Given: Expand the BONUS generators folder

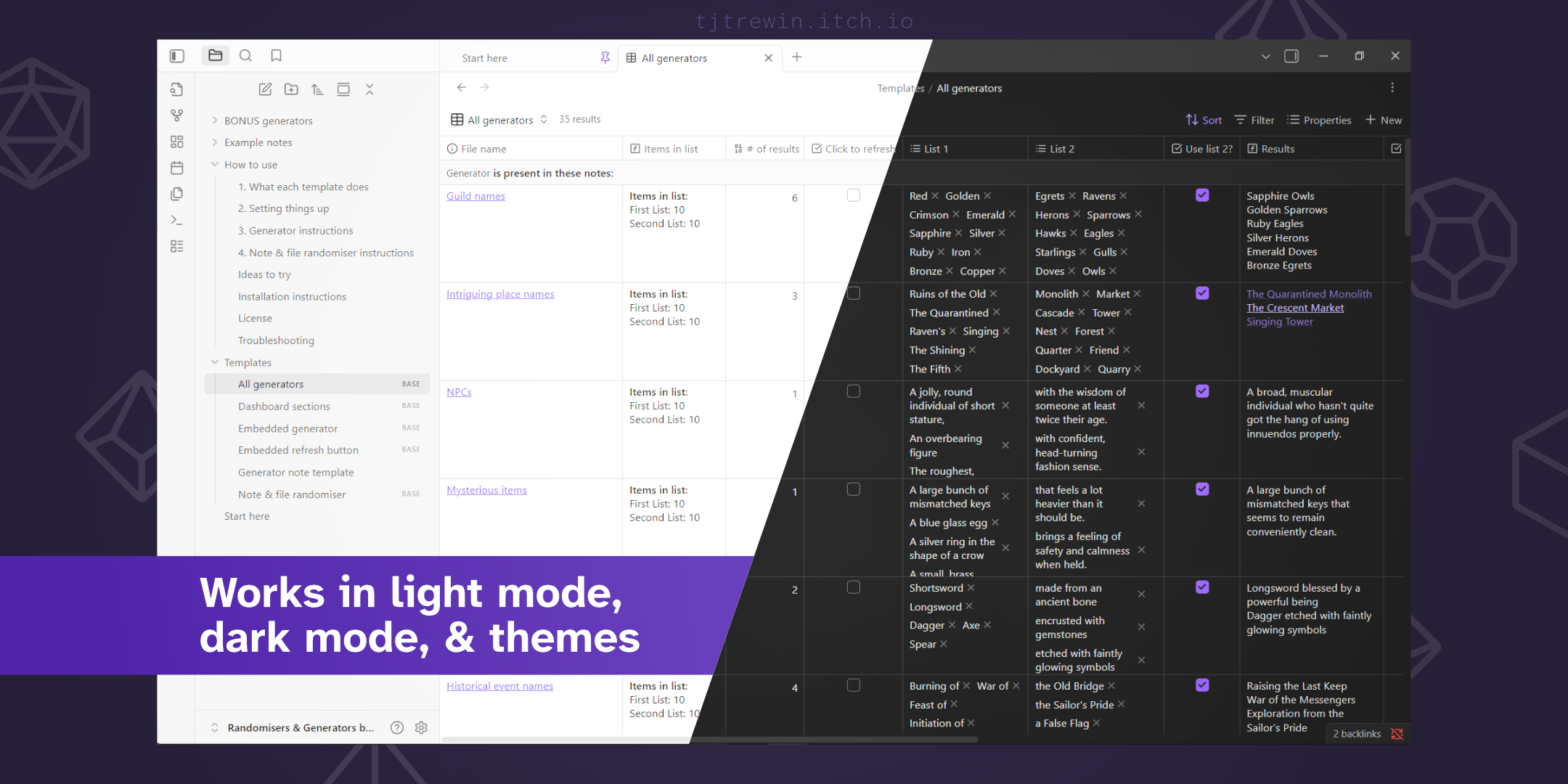Looking at the screenshot, I should pyautogui.click(x=215, y=121).
